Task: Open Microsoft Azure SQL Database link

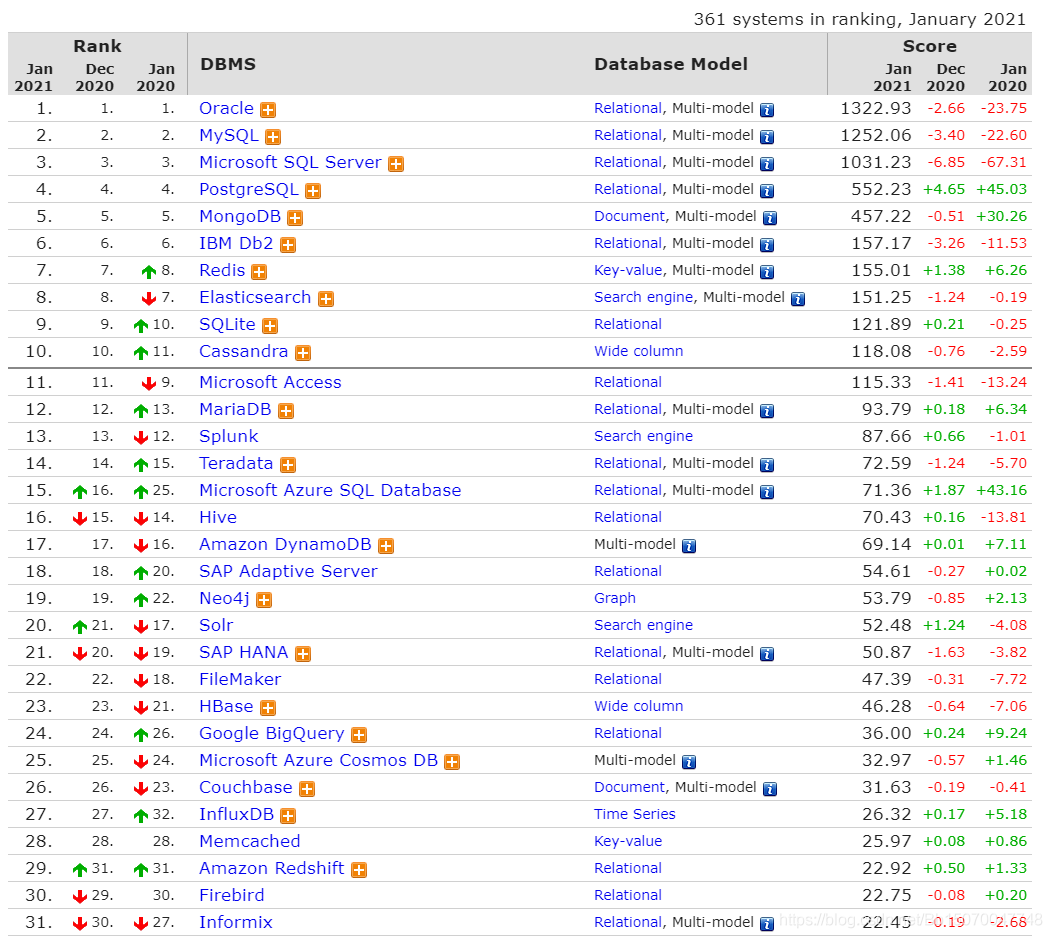Action: click(x=330, y=490)
